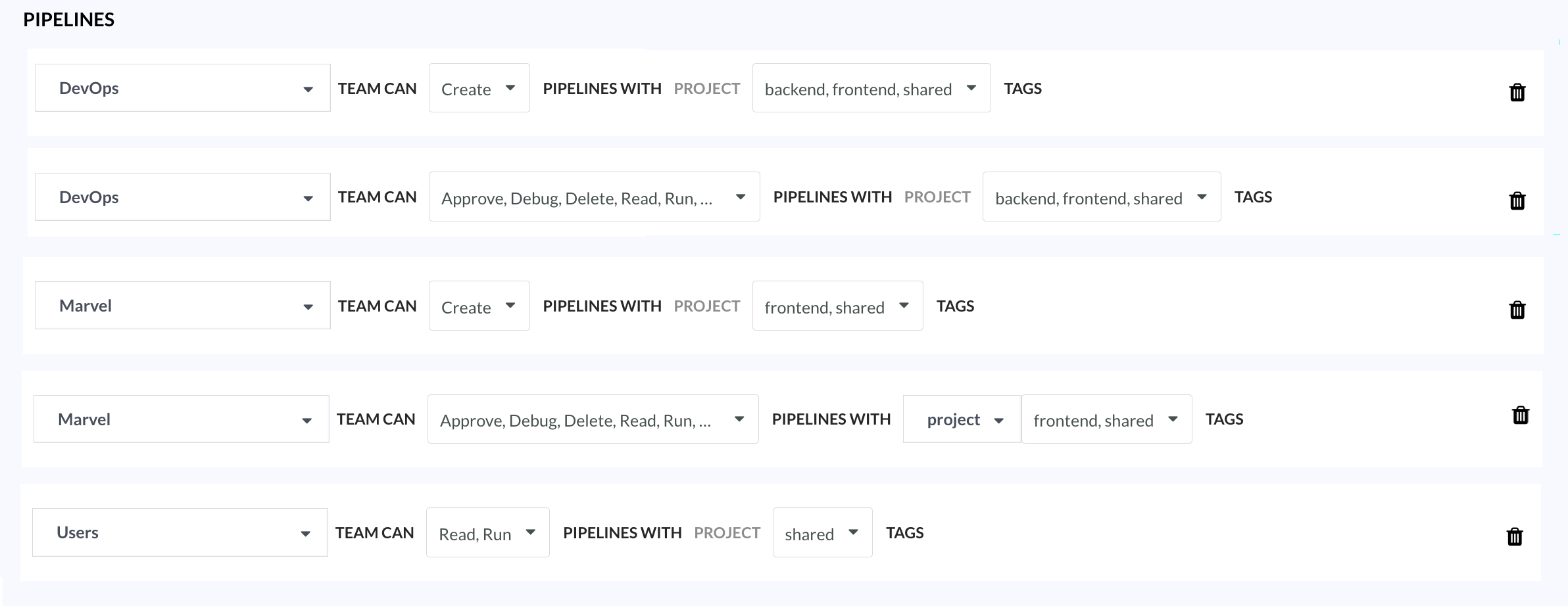Delete the DevOps Create pipeline rule
The width and height of the screenshot is (1568, 606).
coord(1517,92)
